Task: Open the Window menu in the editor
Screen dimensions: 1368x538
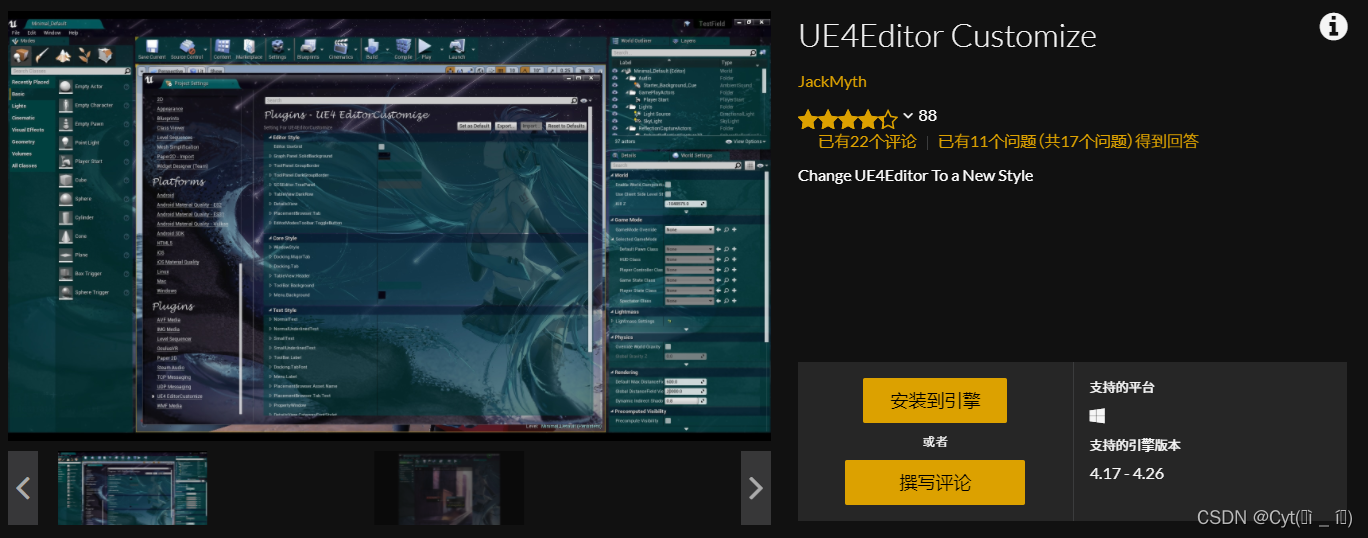Action: pyautogui.click(x=52, y=33)
